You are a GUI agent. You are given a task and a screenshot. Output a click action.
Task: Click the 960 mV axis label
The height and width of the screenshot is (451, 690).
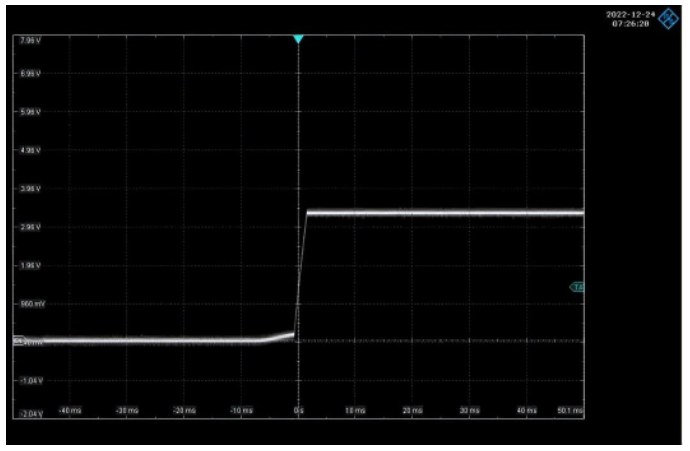[33, 304]
